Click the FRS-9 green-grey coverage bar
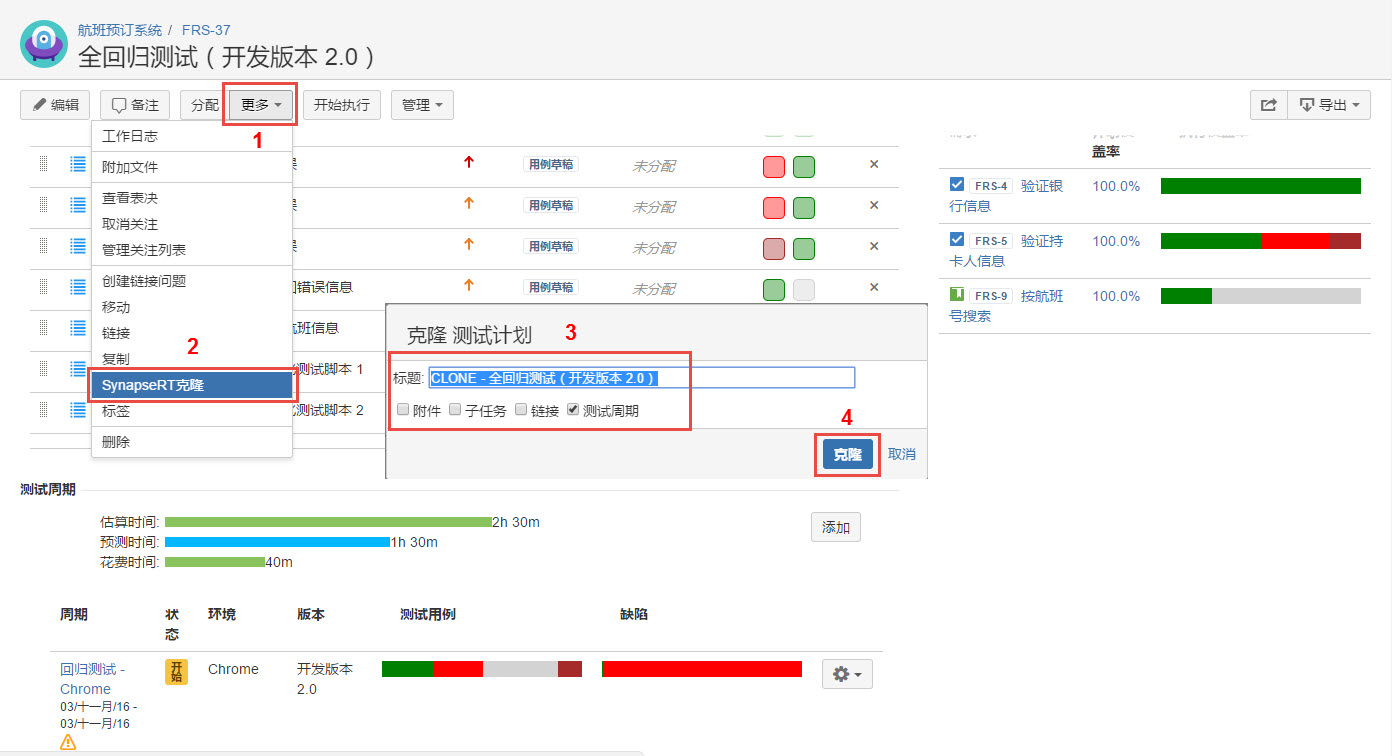Screen dimensions: 1392x756 [x=1261, y=296]
